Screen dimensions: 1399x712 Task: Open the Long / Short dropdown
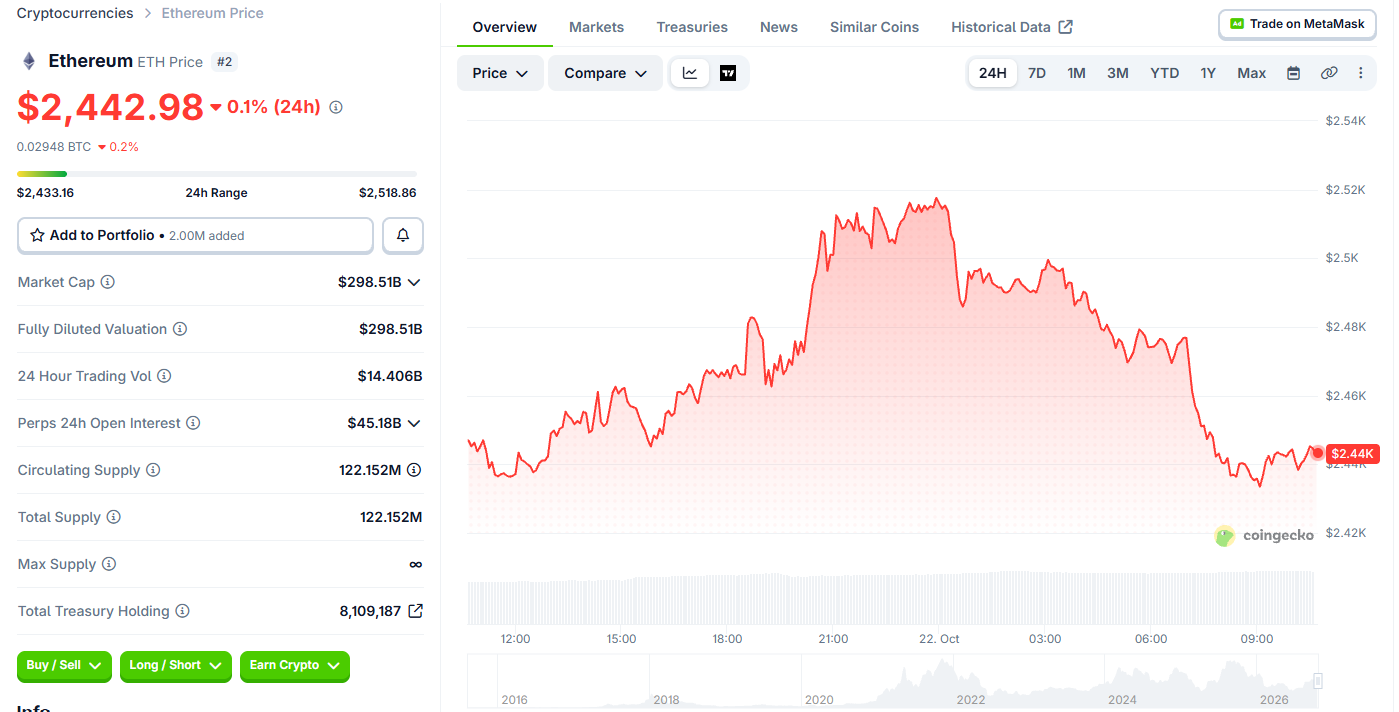(176, 666)
